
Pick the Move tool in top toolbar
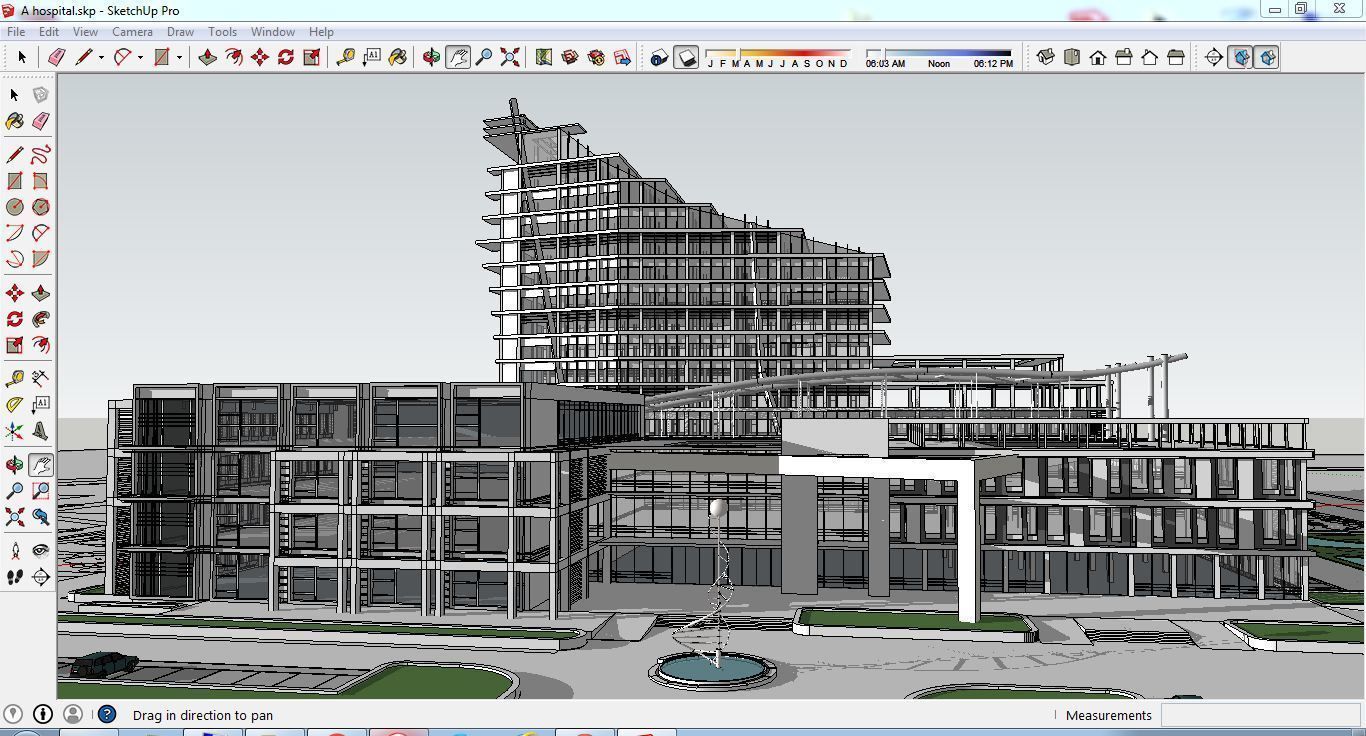point(260,58)
